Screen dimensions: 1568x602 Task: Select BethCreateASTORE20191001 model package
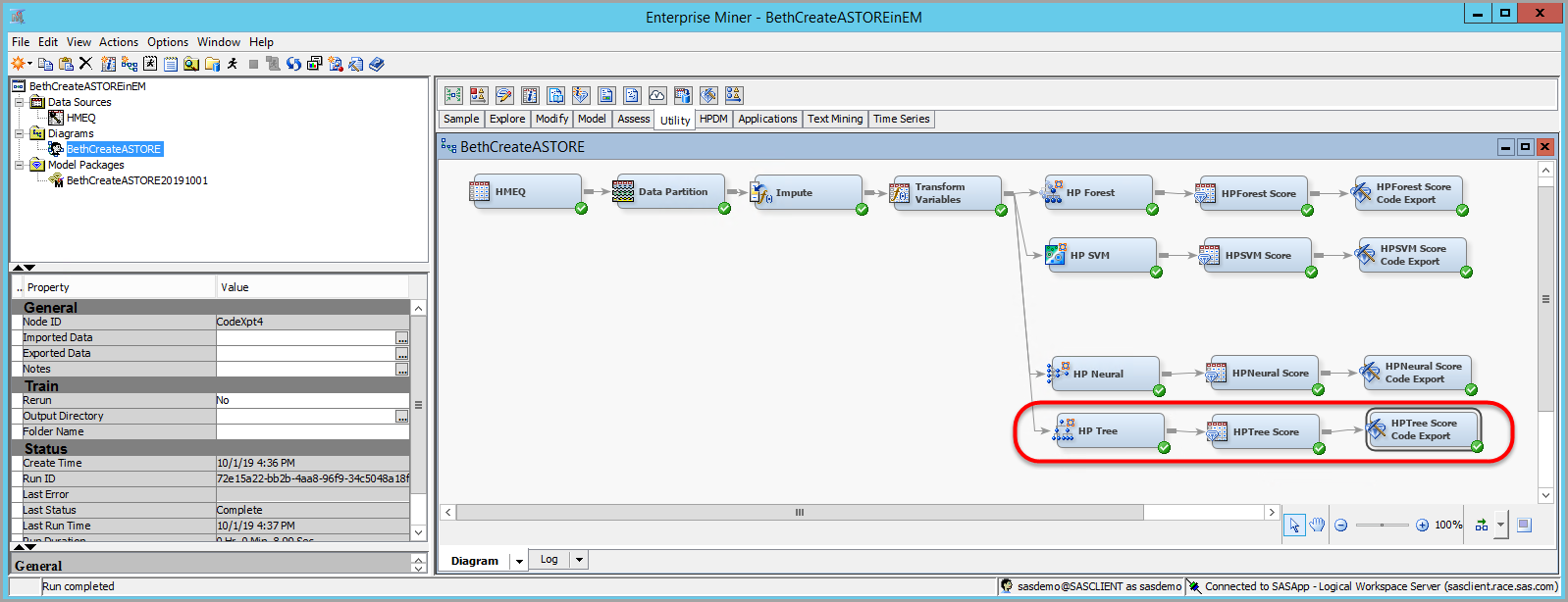click(137, 180)
